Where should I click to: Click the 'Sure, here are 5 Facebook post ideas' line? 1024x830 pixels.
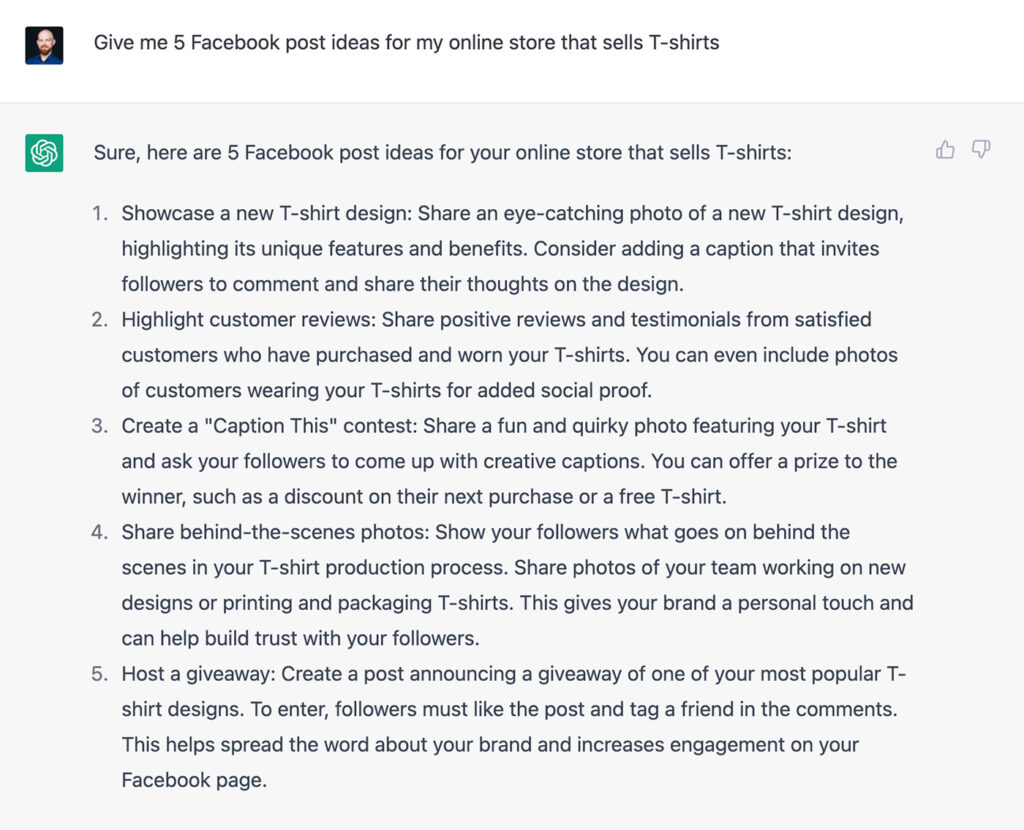[x=443, y=153]
